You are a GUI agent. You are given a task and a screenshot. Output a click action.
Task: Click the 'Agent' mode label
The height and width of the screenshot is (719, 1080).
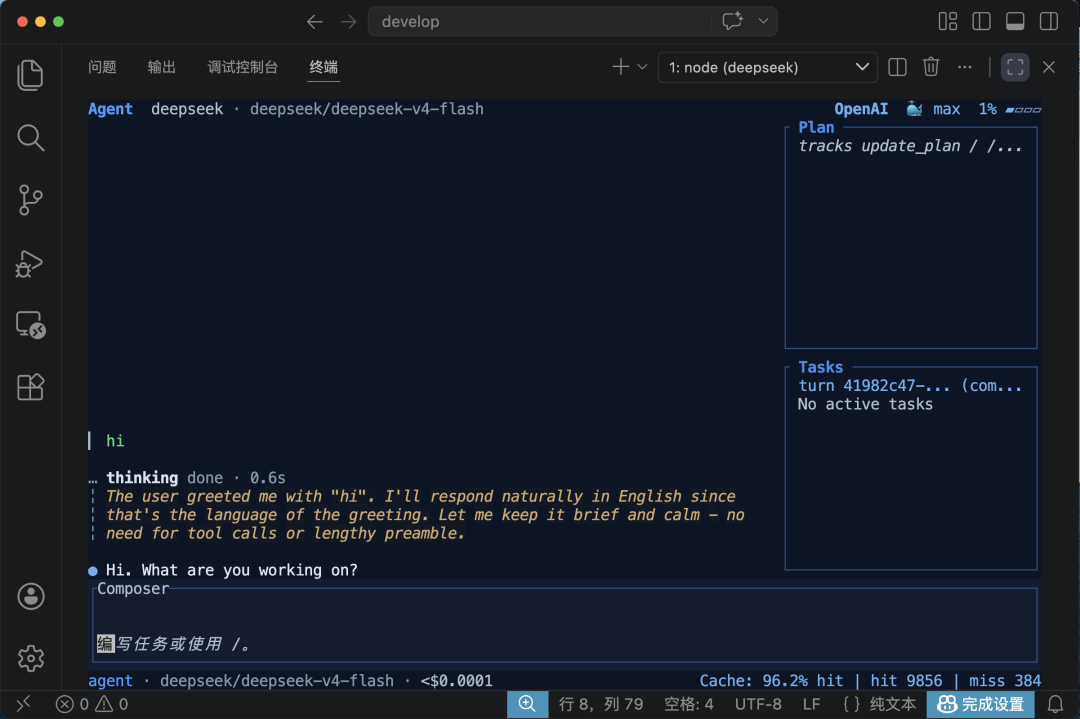pyautogui.click(x=110, y=109)
